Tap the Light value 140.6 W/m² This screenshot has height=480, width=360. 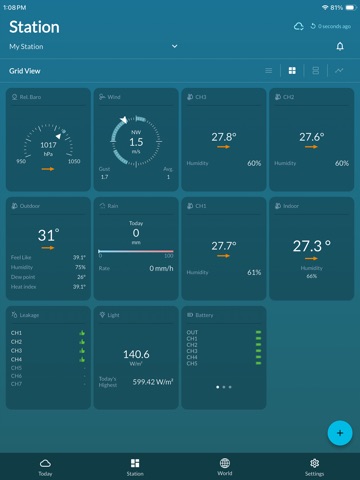[x=136, y=357]
